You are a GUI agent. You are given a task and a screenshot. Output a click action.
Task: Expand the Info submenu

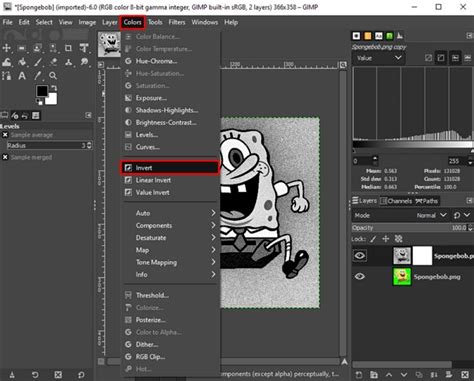(170, 275)
